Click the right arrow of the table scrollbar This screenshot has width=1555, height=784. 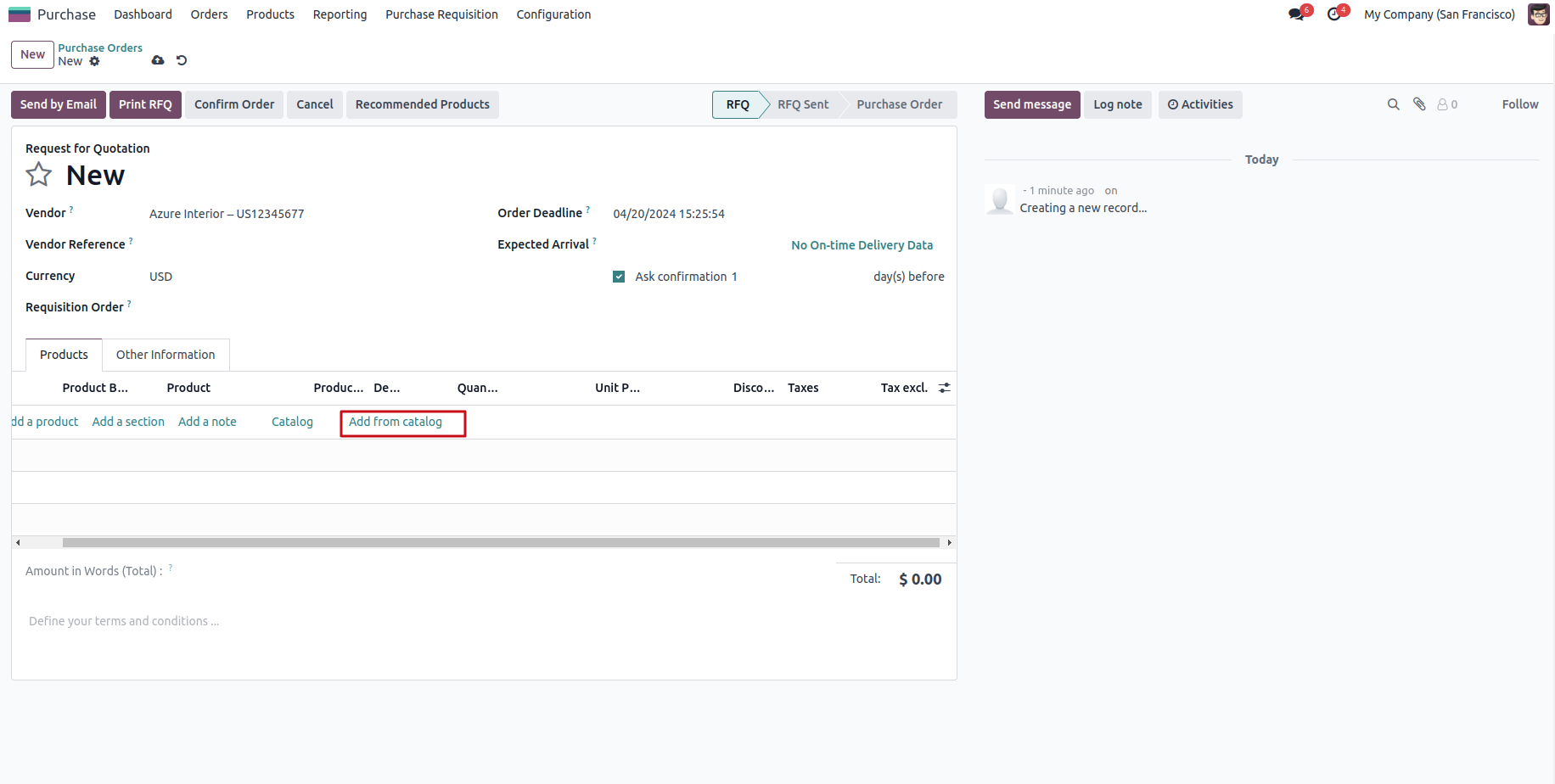[950, 542]
